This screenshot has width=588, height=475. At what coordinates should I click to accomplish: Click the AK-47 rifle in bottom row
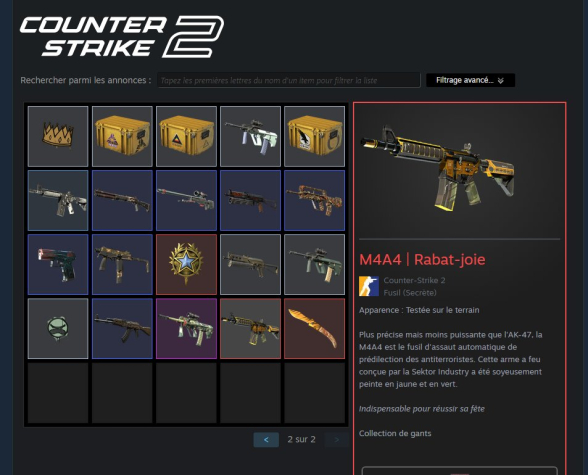122,328
